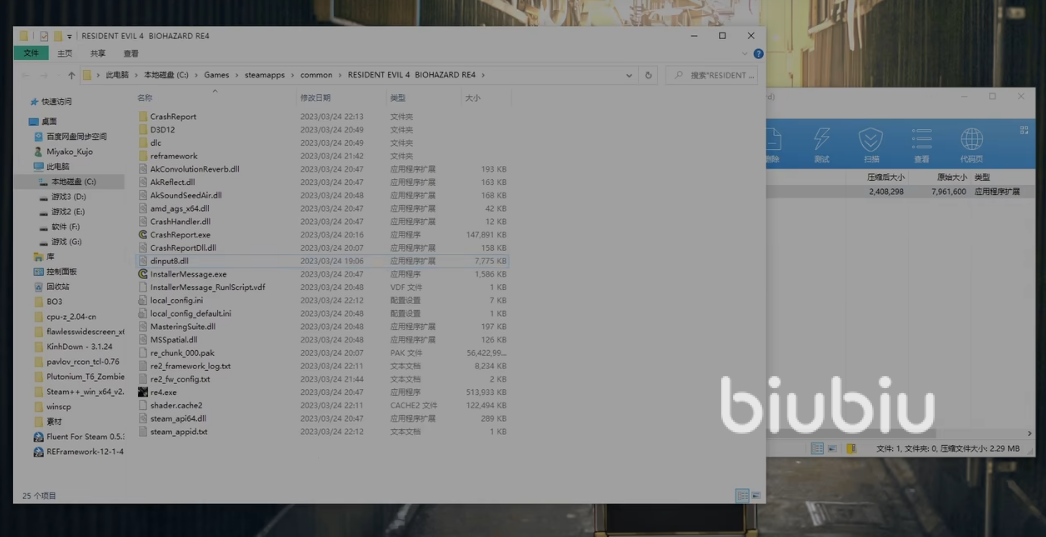Click the up-directory arrow in navigation bar
Image resolution: width=1046 pixels, height=537 pixels.
[71, 75]
